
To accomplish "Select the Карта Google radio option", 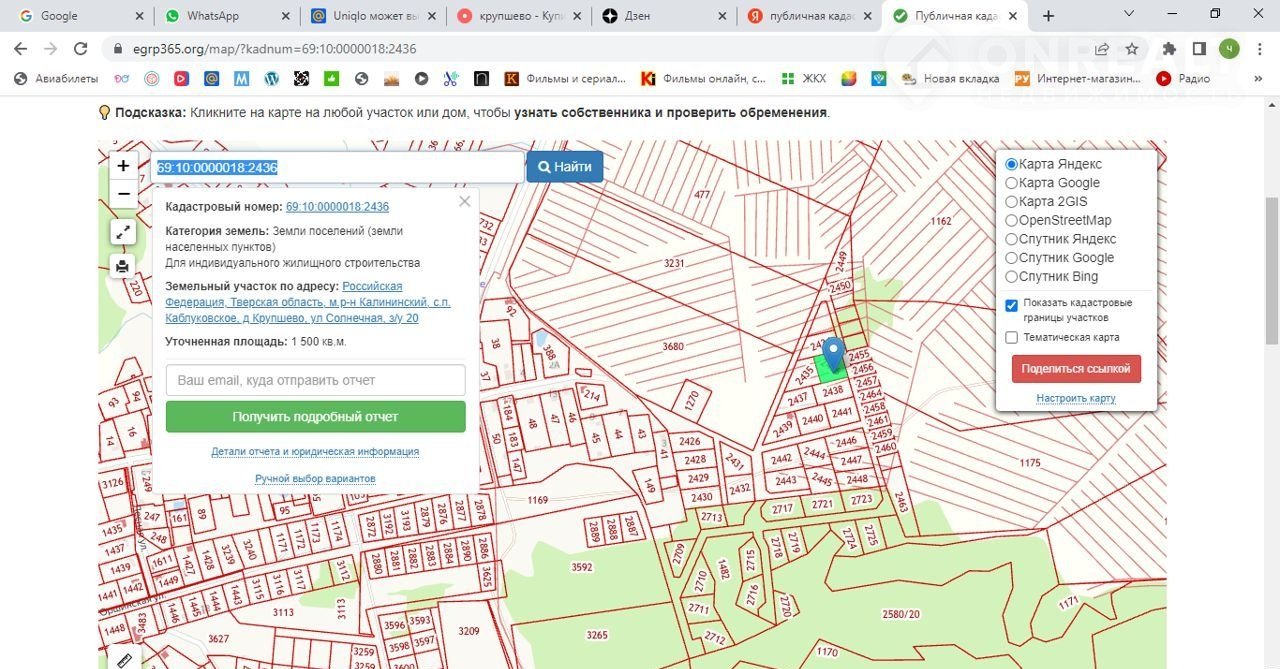I will click(1011, 183).
